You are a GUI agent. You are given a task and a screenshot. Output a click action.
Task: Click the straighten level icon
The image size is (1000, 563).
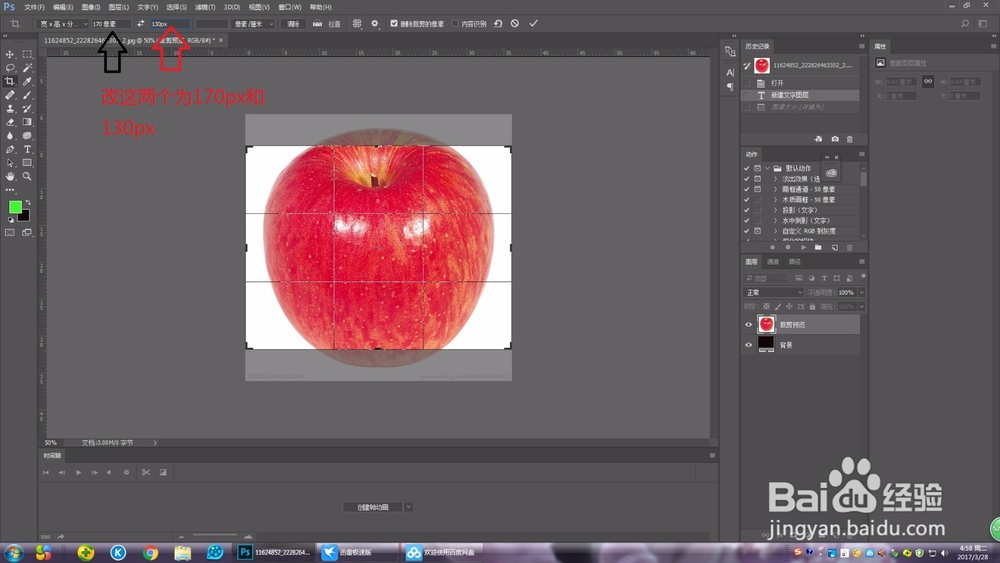(x=317, y=24)
